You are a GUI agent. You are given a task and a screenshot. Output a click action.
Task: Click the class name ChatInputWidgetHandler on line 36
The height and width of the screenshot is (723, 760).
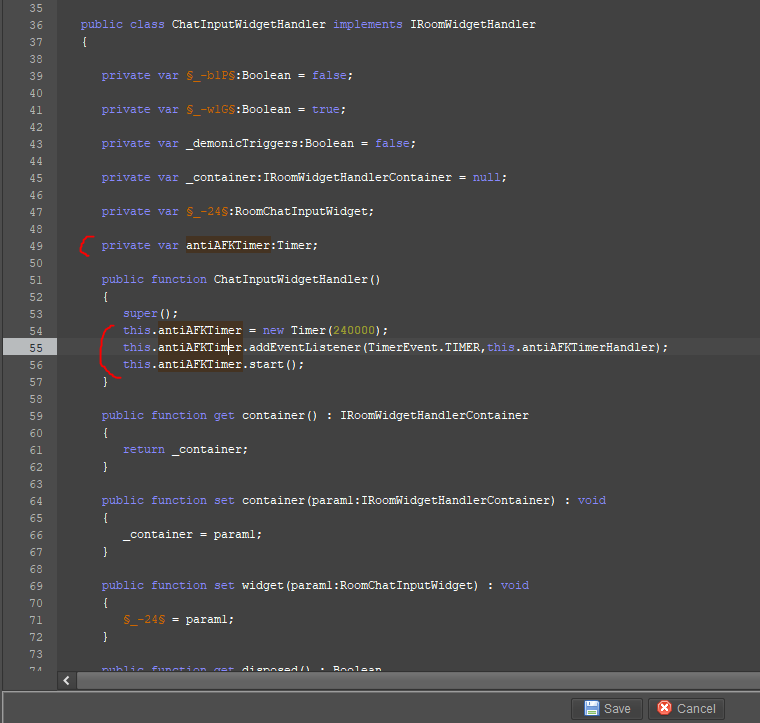[249, 25]
